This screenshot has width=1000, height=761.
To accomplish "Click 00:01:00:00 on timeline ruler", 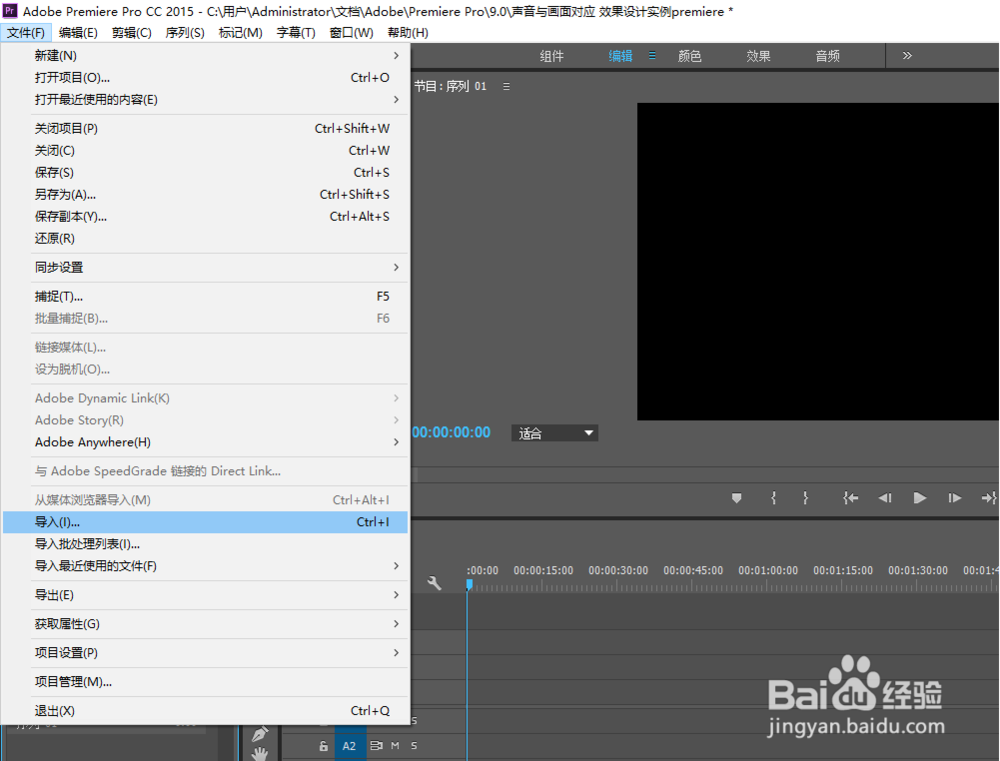I will coord(768,570).
